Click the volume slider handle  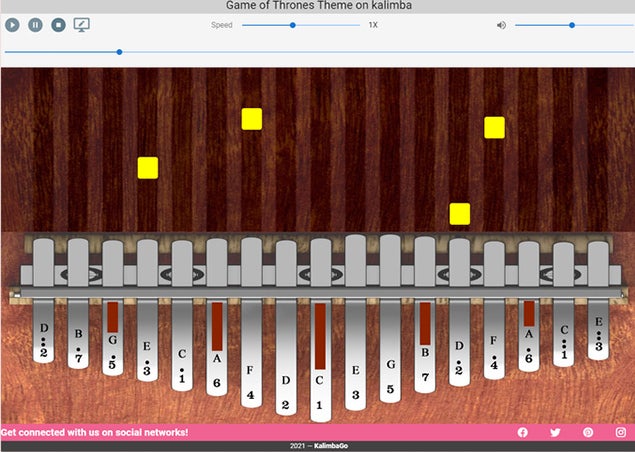pyautogui.click(x=572, y=25)
